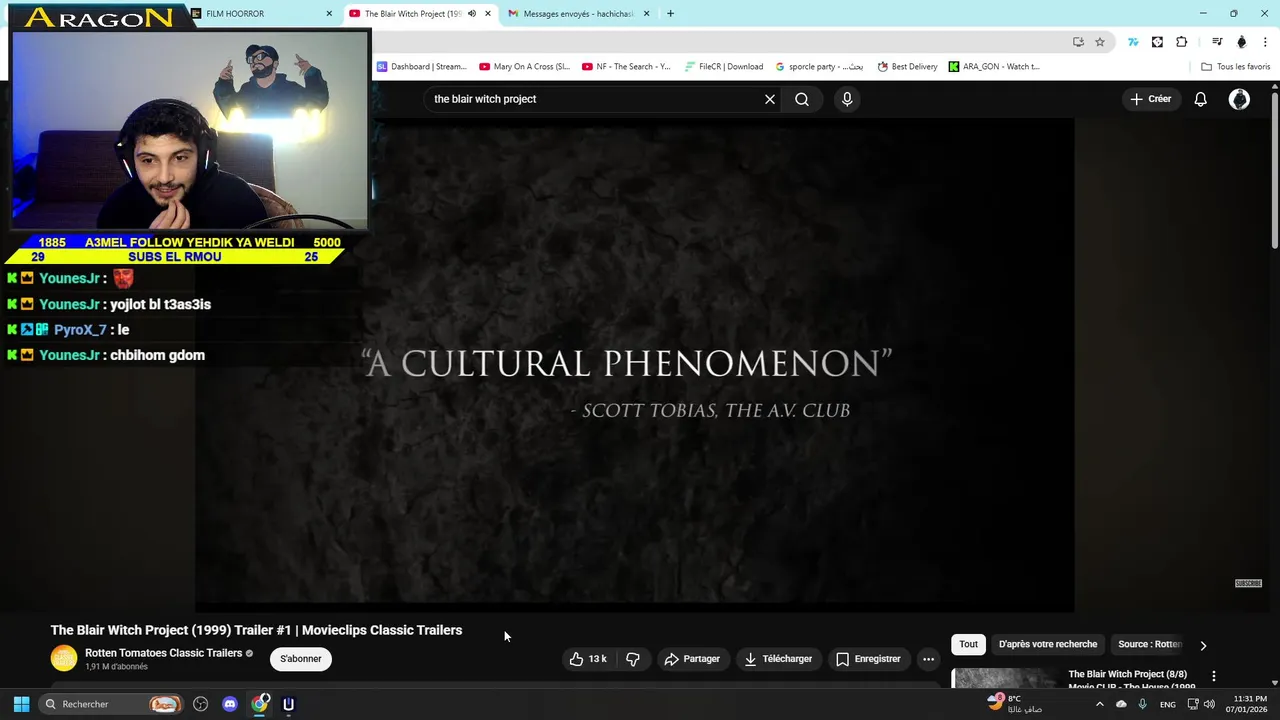This screenshot has width=1280, height=720.
Task: Click taskbar volume speaker icon
Action: [1209, 704]
